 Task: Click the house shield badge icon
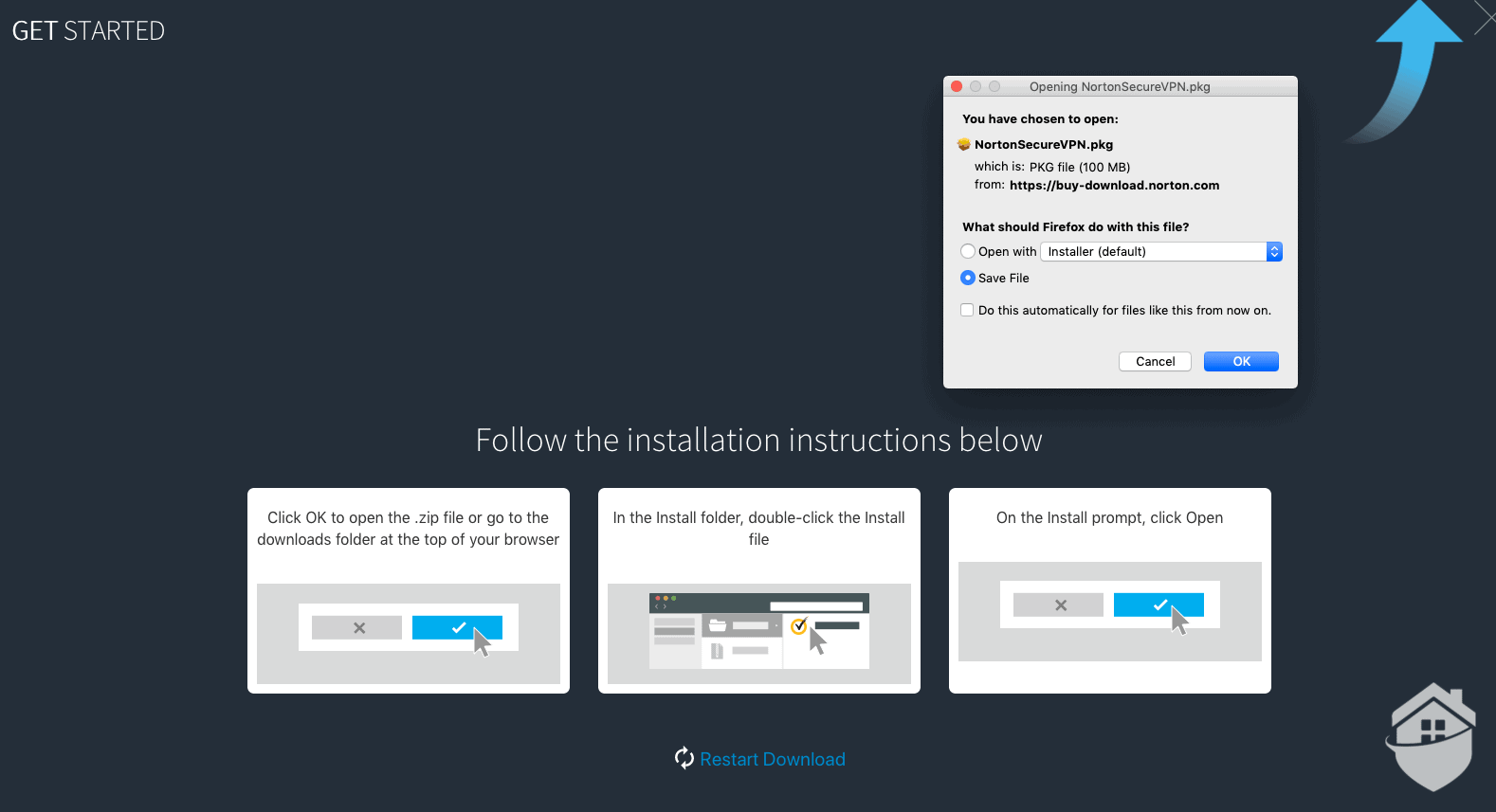pyautogui.click(x=1432, y=736)
